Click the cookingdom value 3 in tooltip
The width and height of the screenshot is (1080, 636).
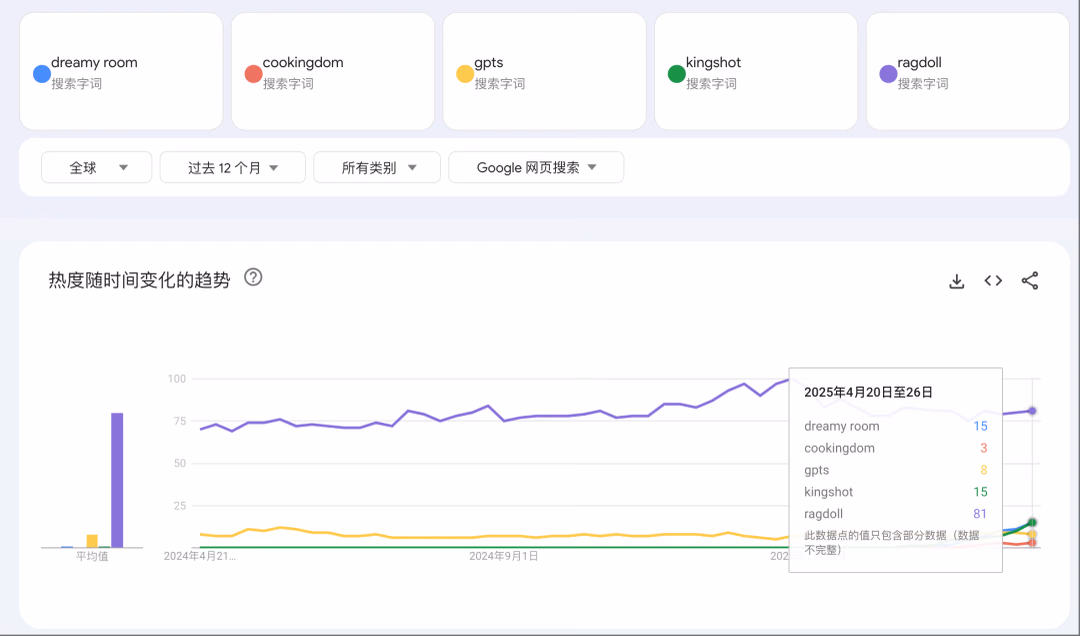[984, 448]
